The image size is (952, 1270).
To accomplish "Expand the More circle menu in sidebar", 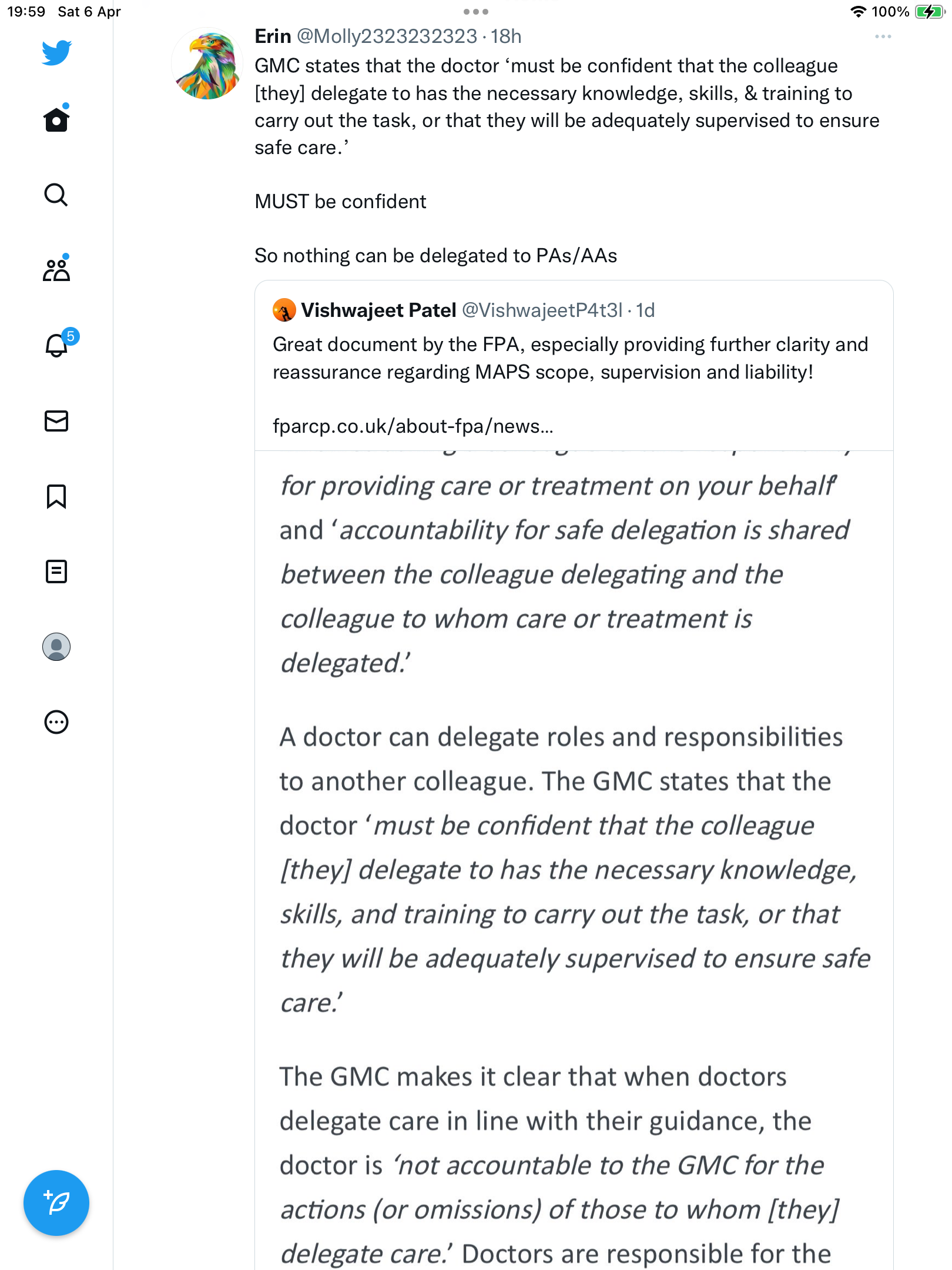I will pos(56,722).
